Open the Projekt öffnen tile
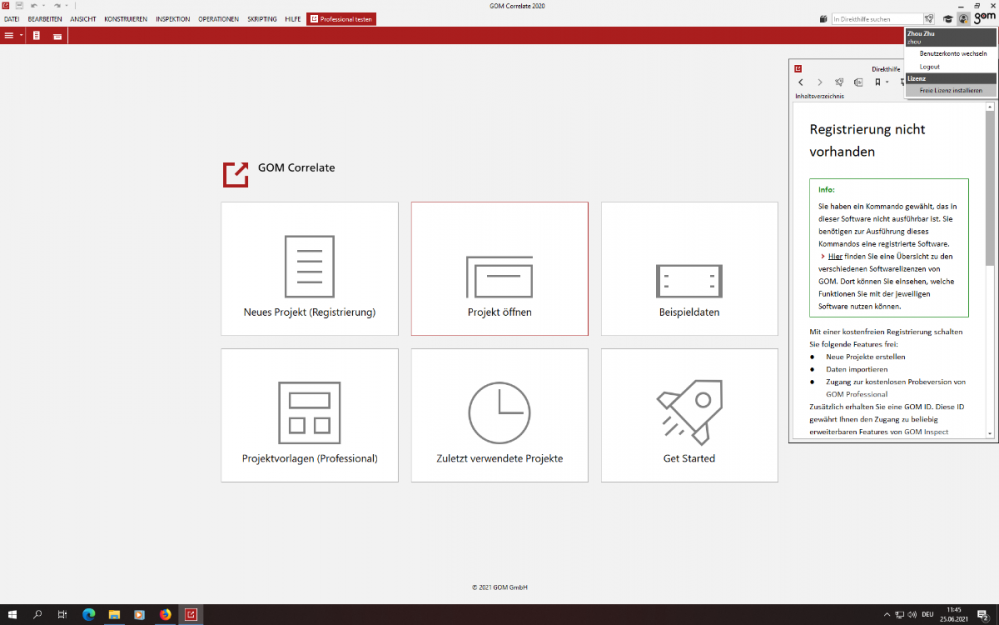 (499, 268)
